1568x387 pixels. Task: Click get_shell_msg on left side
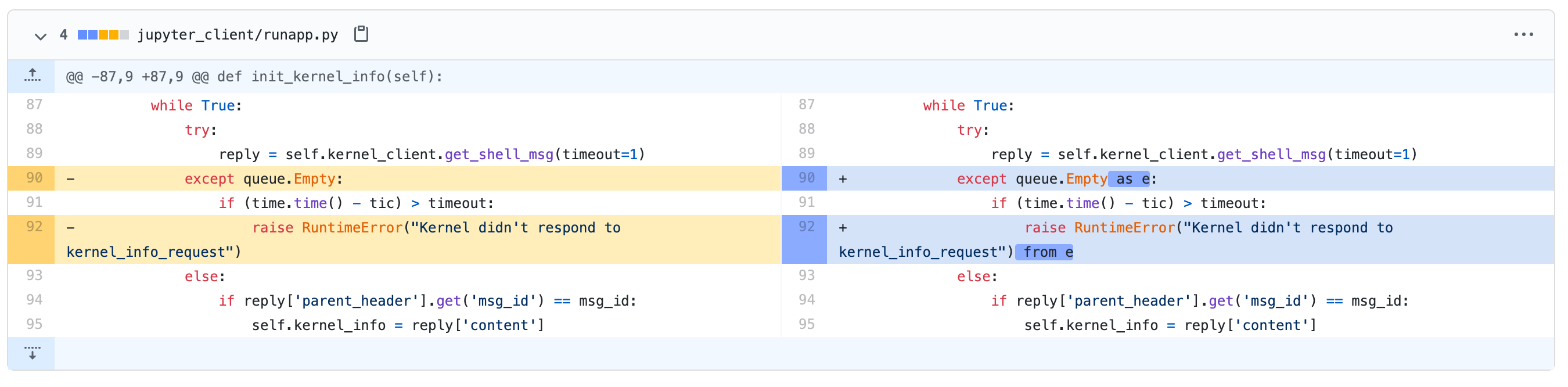coord(499,155)
